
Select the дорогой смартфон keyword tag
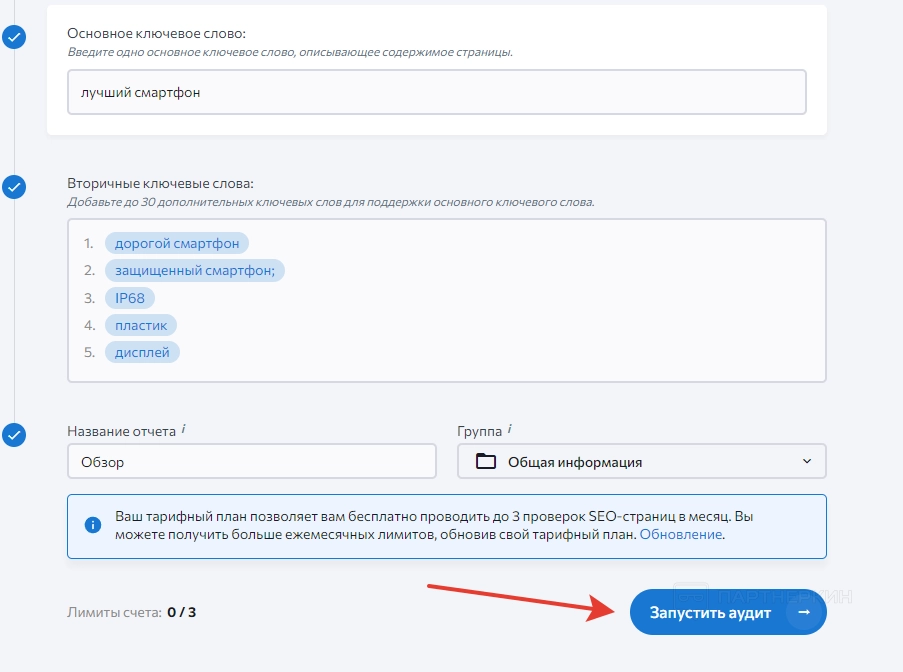(x=177, y=243)
